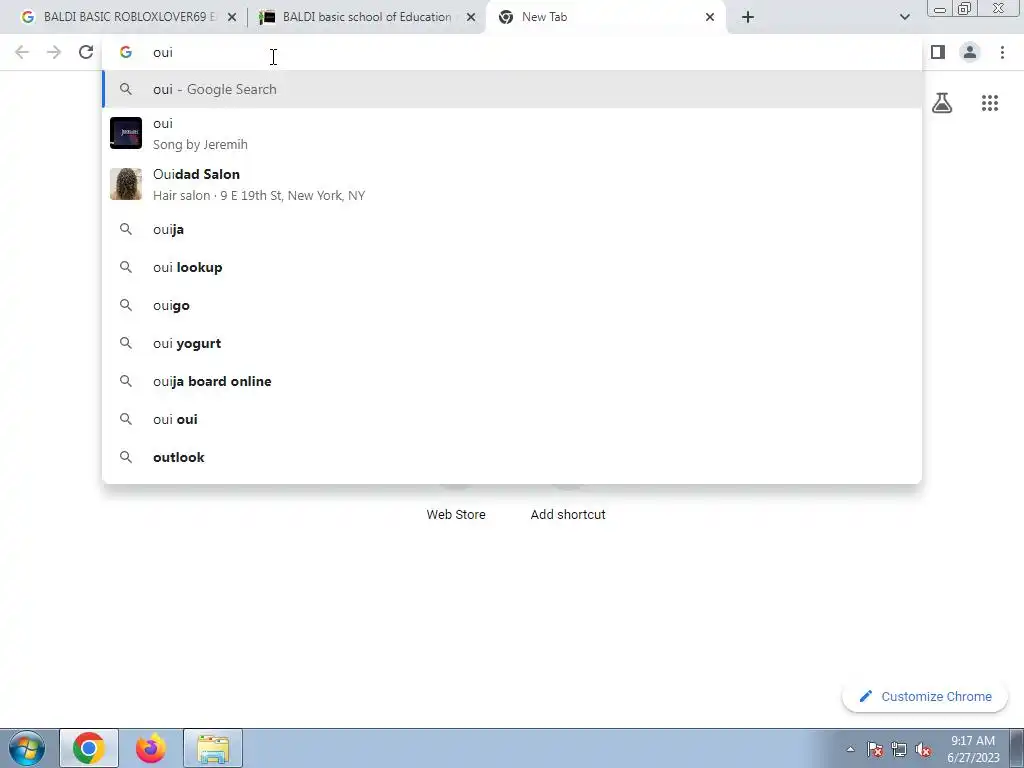Click the Google logo in address bar

125,52
